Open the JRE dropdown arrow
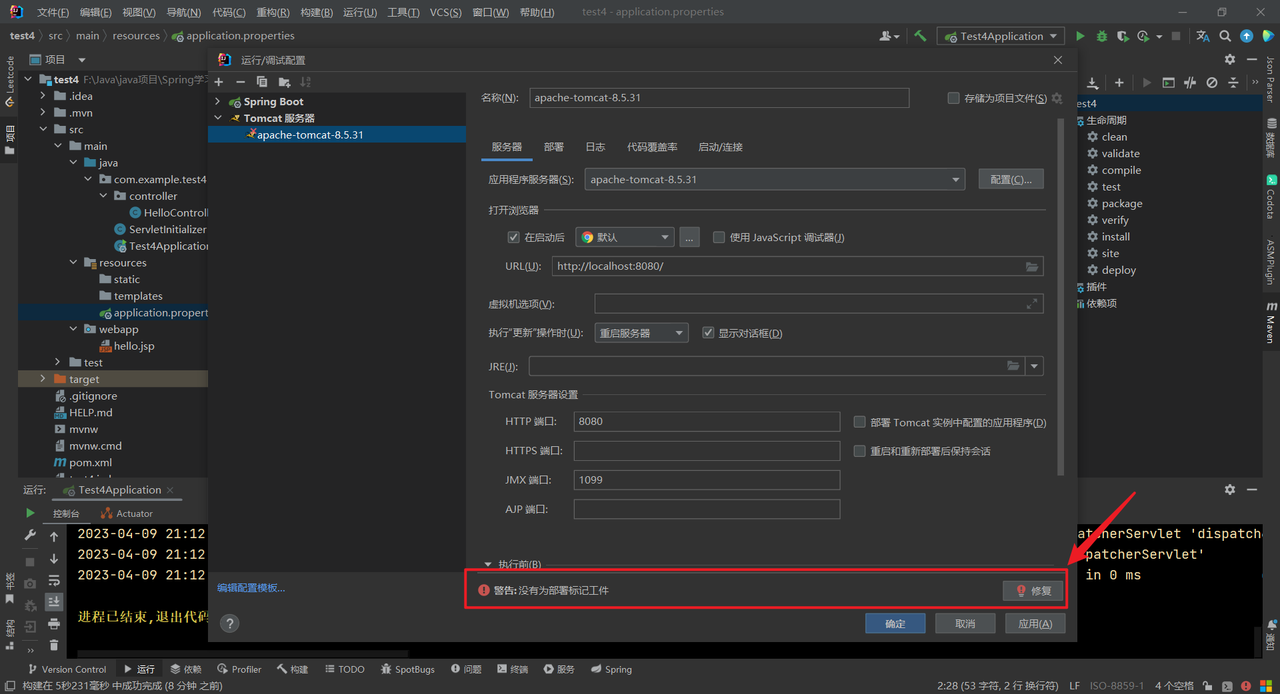 [1035, 367]
